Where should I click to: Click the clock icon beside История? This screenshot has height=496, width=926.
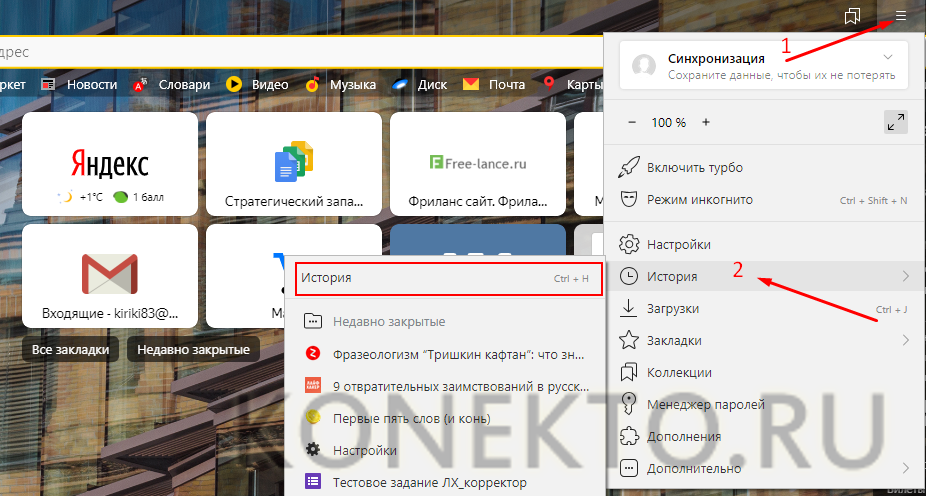[630, 276]
